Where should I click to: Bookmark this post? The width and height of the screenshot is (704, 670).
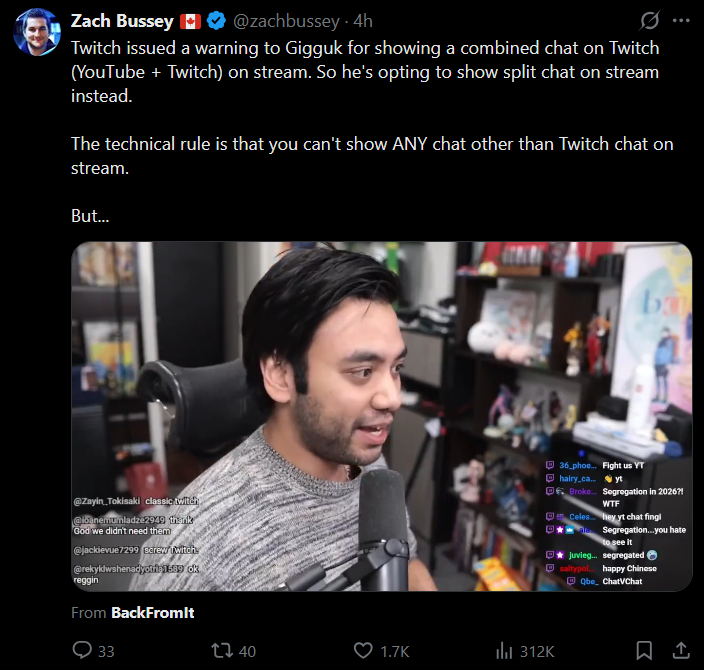[x=644, y=650]
